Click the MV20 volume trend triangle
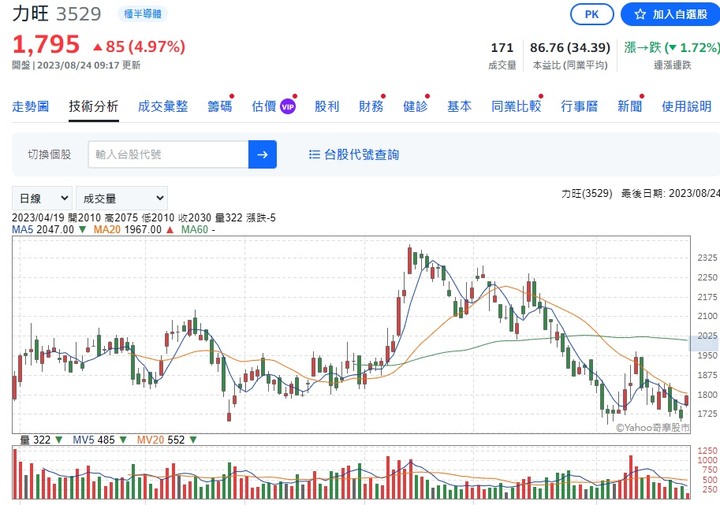The image size is (720, 505). click(x=193, y=440)
